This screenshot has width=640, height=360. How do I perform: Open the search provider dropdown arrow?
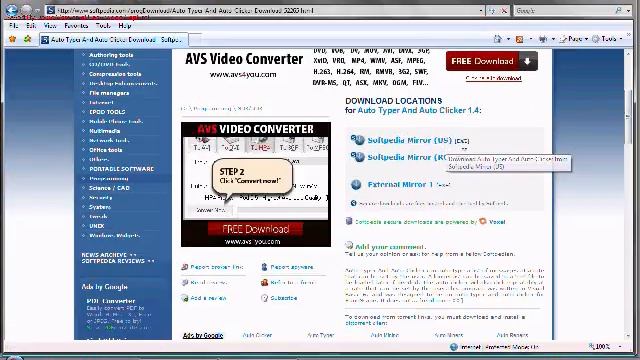pyautogui.click(x=629, y=11)
